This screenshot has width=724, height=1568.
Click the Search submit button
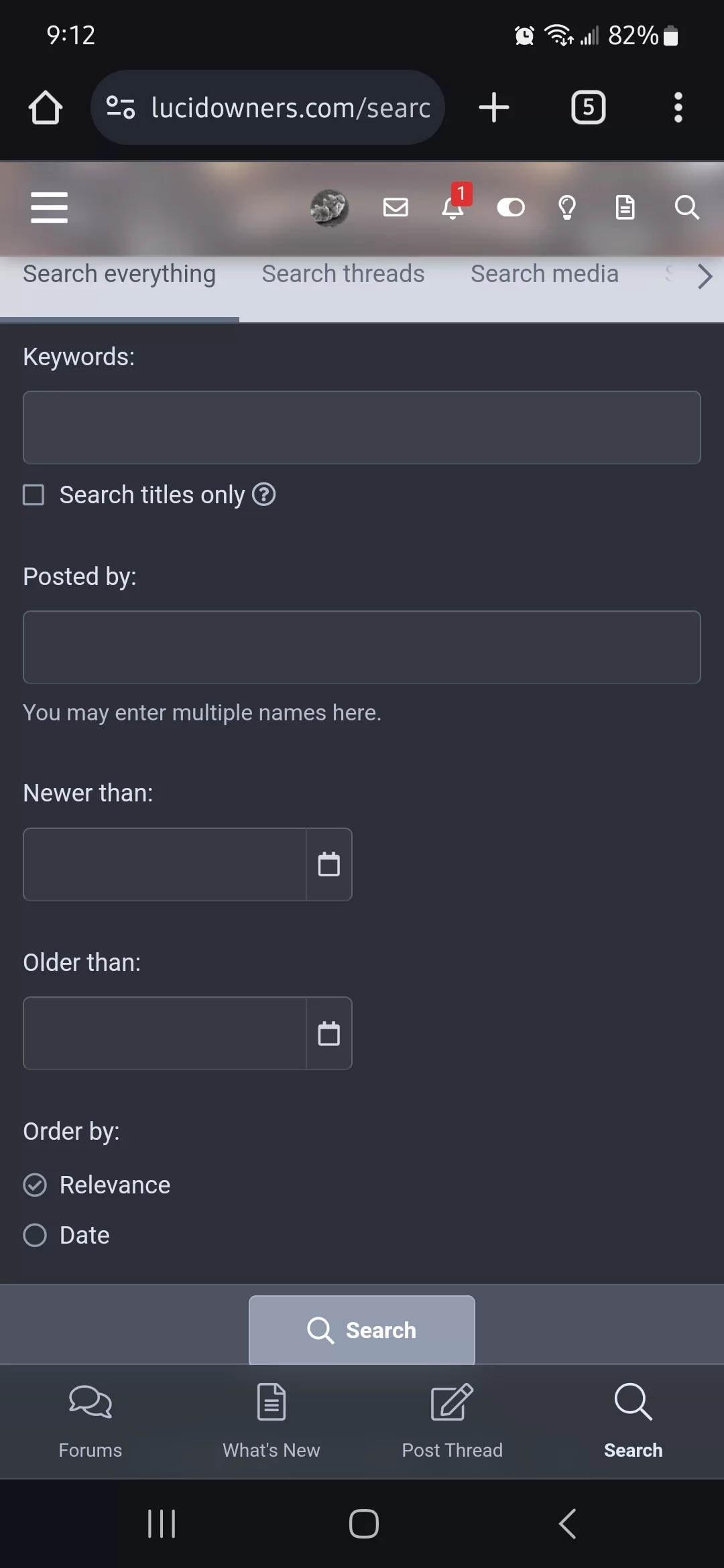(x=362, y=1330)
